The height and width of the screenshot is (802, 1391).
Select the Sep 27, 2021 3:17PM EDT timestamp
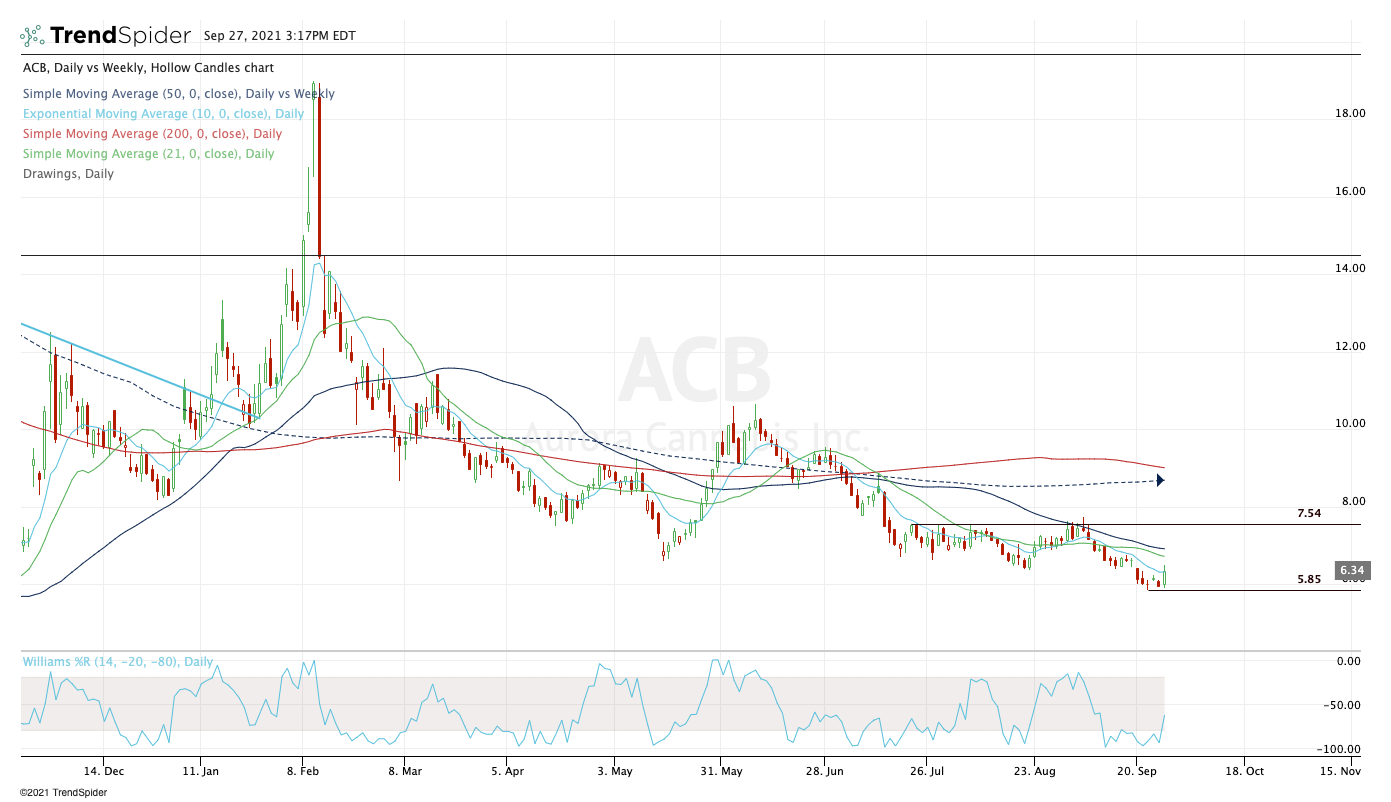(x=279, y=35)
